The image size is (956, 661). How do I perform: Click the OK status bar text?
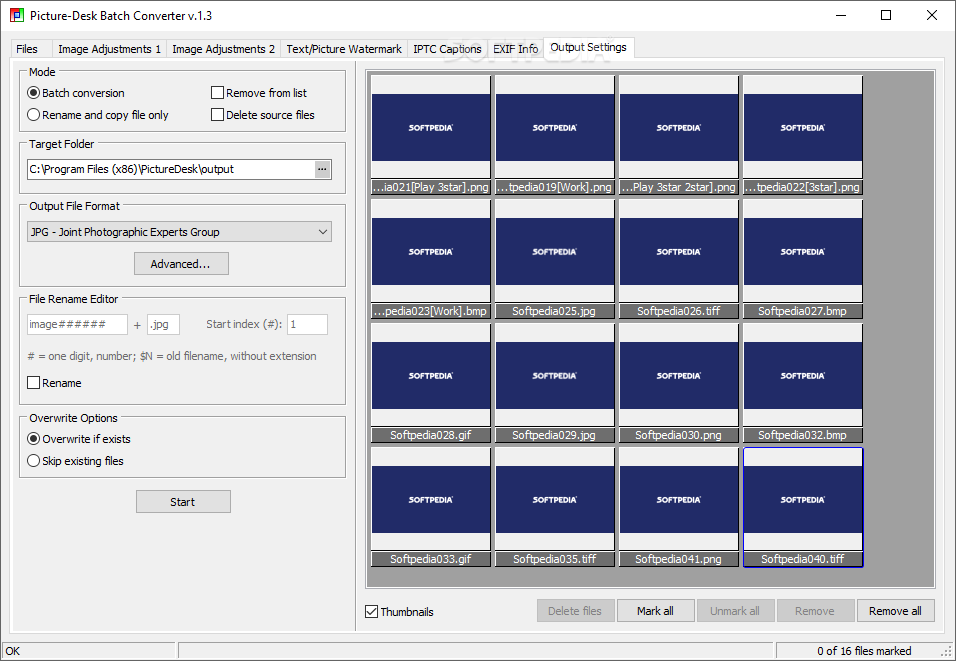(x=13, y=651)
